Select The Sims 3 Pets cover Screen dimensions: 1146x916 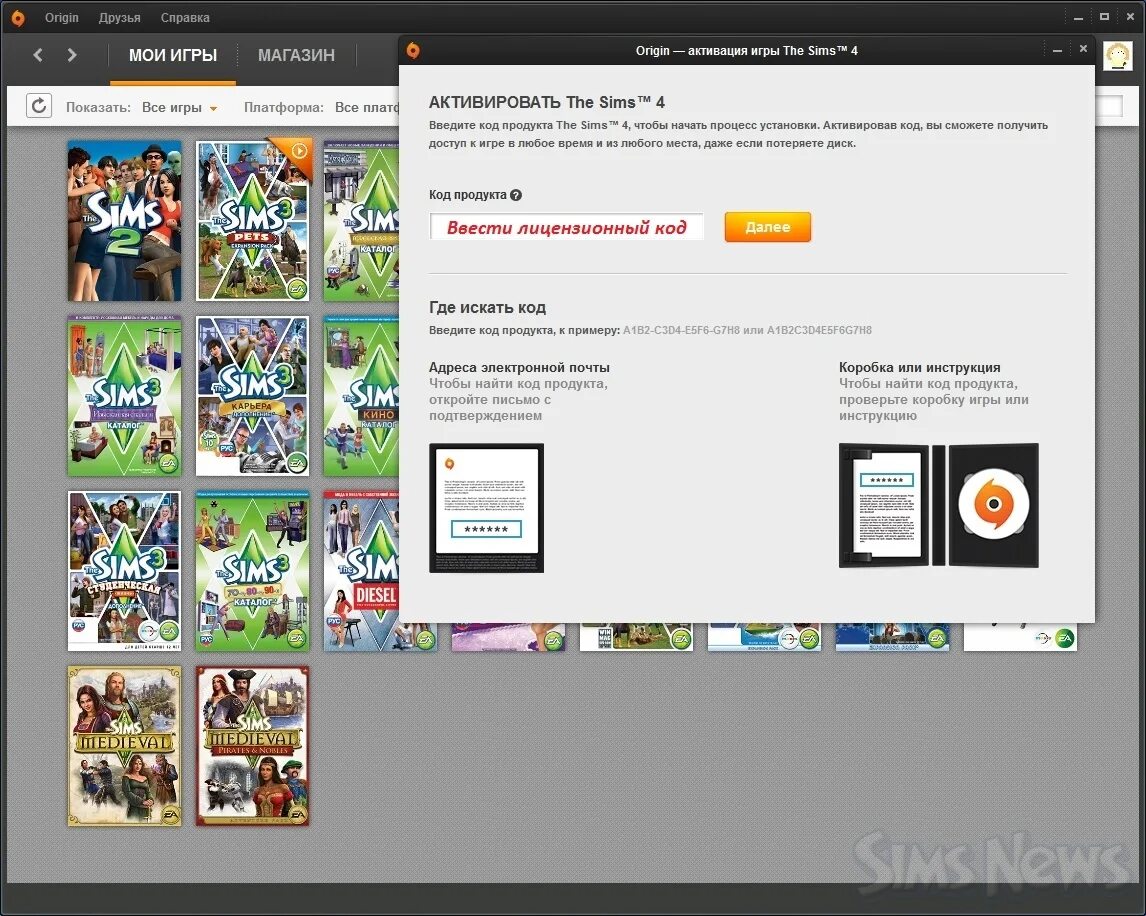point(252,221)
